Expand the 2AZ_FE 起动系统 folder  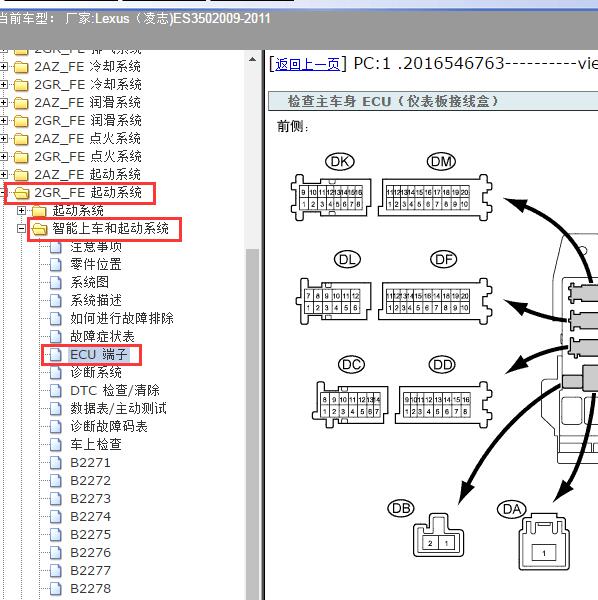3,174
